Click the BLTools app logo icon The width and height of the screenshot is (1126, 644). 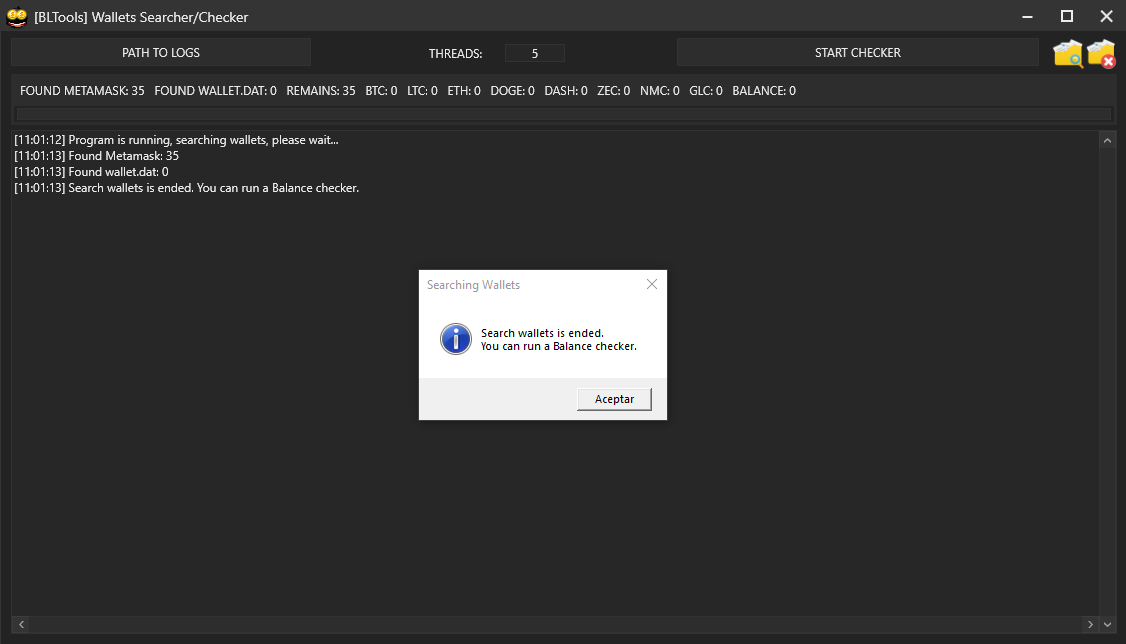coord(17,17)
